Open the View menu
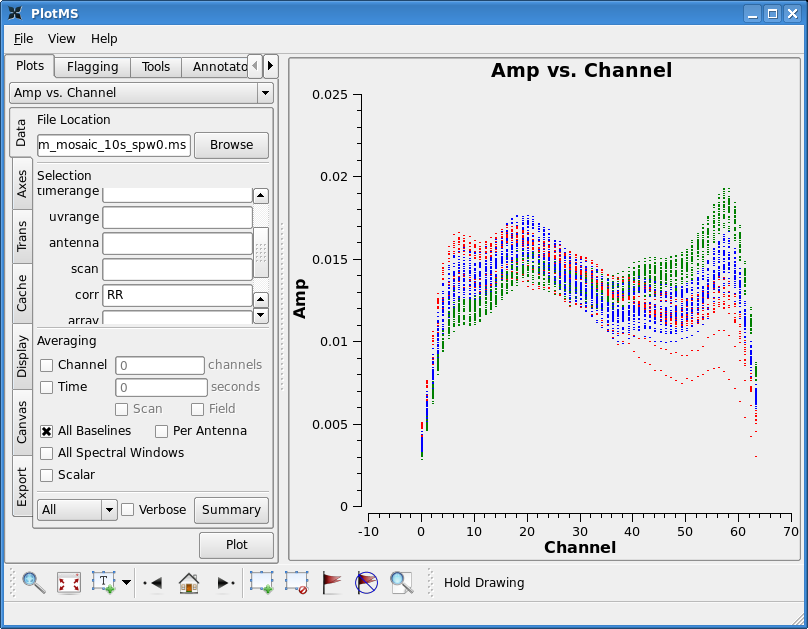Image resolution: width=808 pixels, height=629 pixels. pos(61,38)
